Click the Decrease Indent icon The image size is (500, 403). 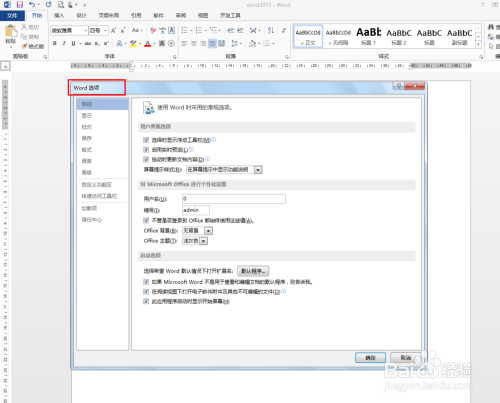231,30
